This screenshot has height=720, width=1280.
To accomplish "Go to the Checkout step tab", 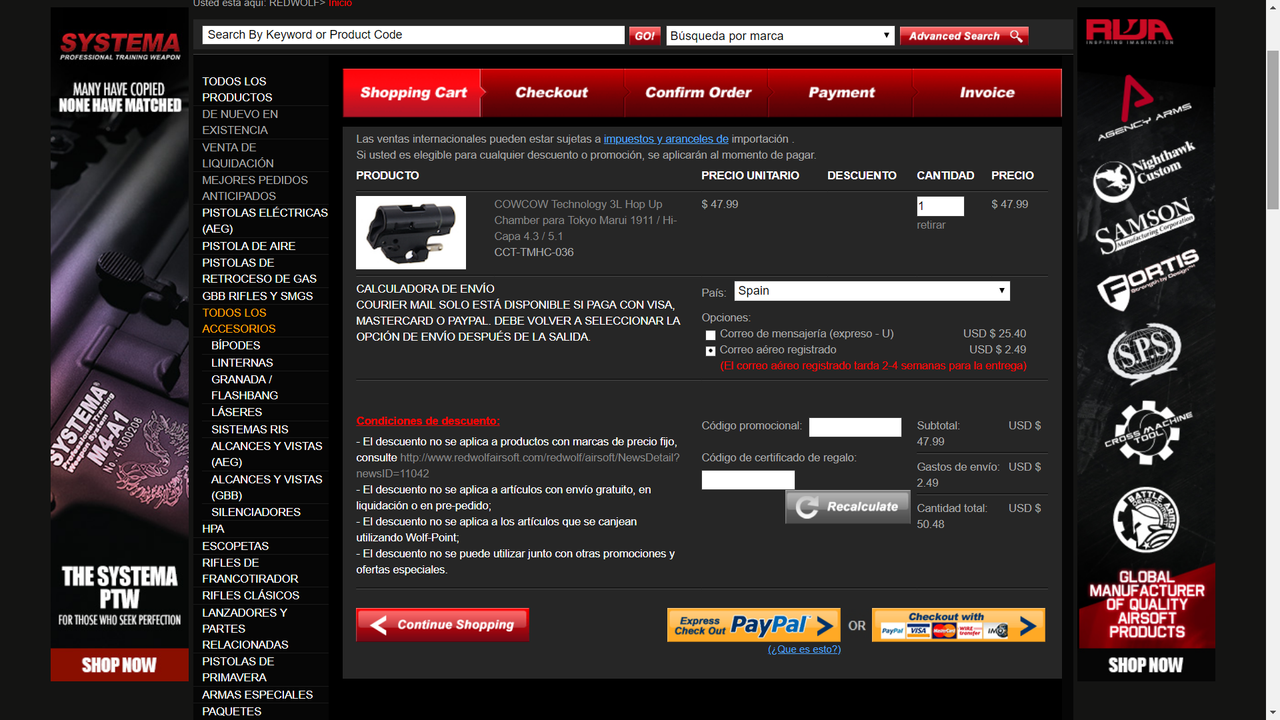I will (x=552, y=93).
